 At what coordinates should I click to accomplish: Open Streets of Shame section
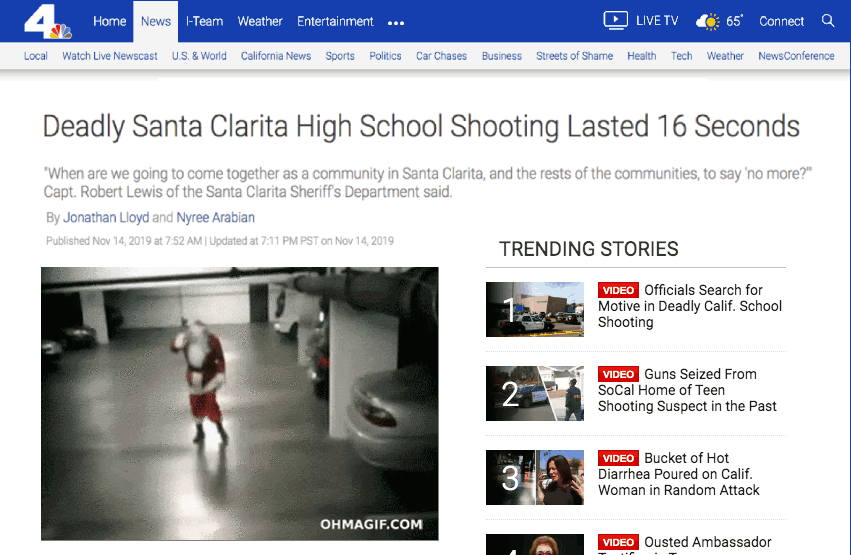(x=574, y=56)
